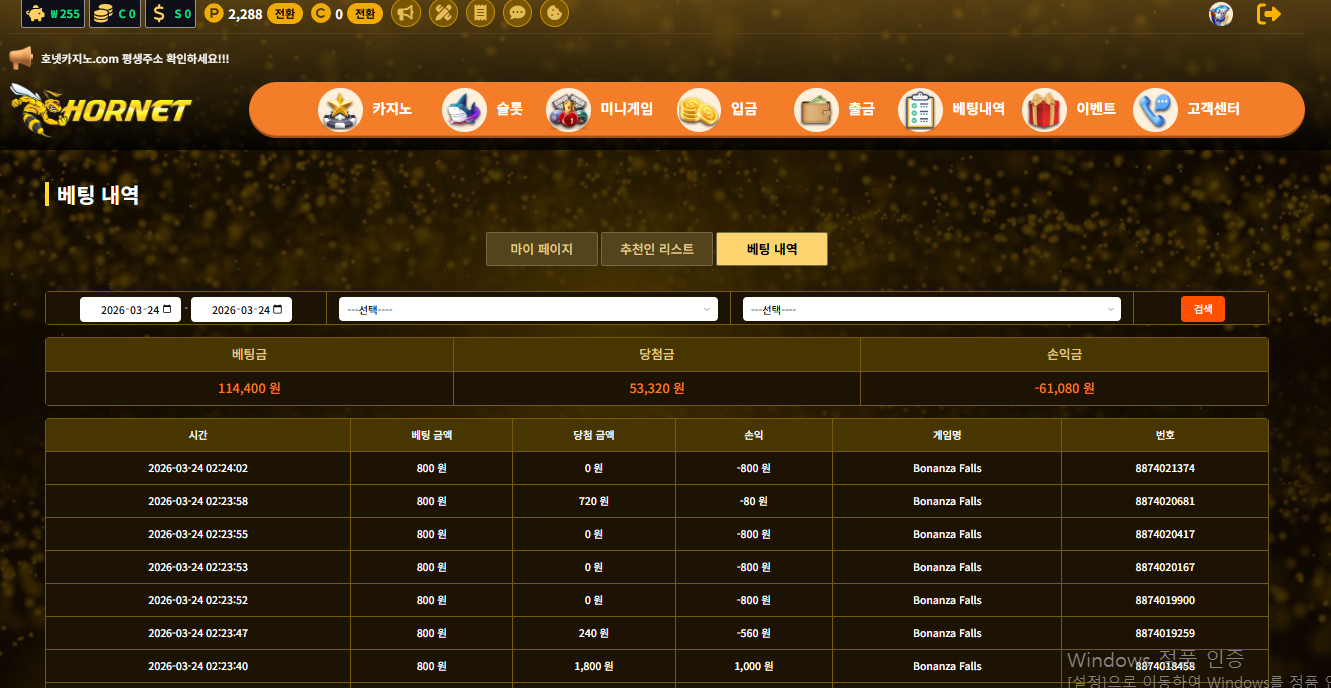Open the chat bubble icon in top bar
1331x688 pixels.
click(x=517, y=14)
